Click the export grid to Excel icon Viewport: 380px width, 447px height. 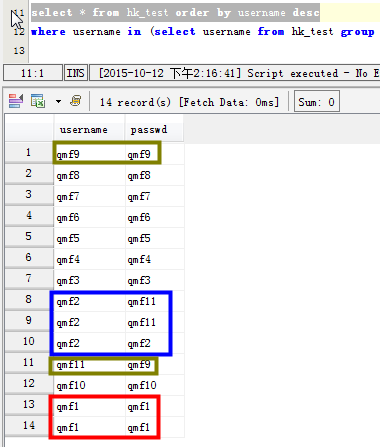[38, 101]
